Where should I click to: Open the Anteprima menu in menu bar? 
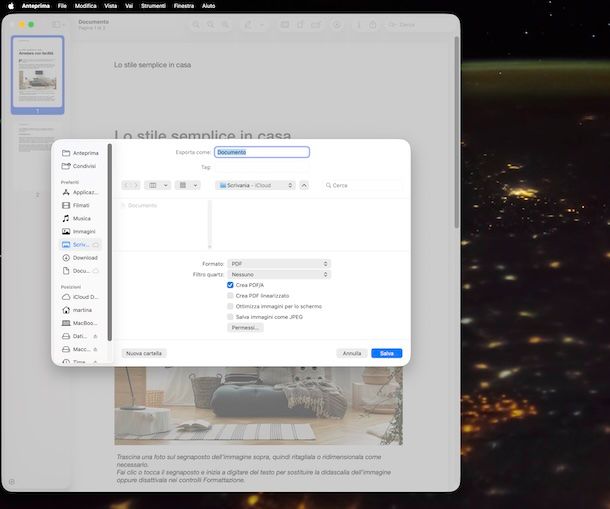point(36,6)
